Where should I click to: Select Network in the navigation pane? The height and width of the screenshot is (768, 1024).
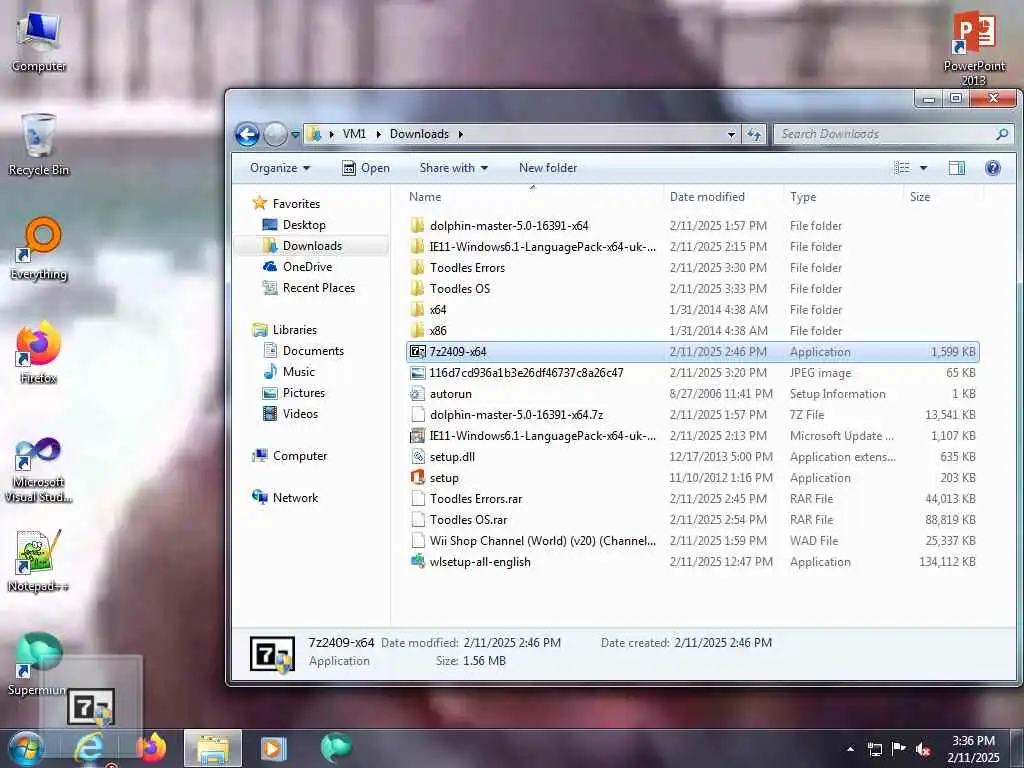click(285, 498)
